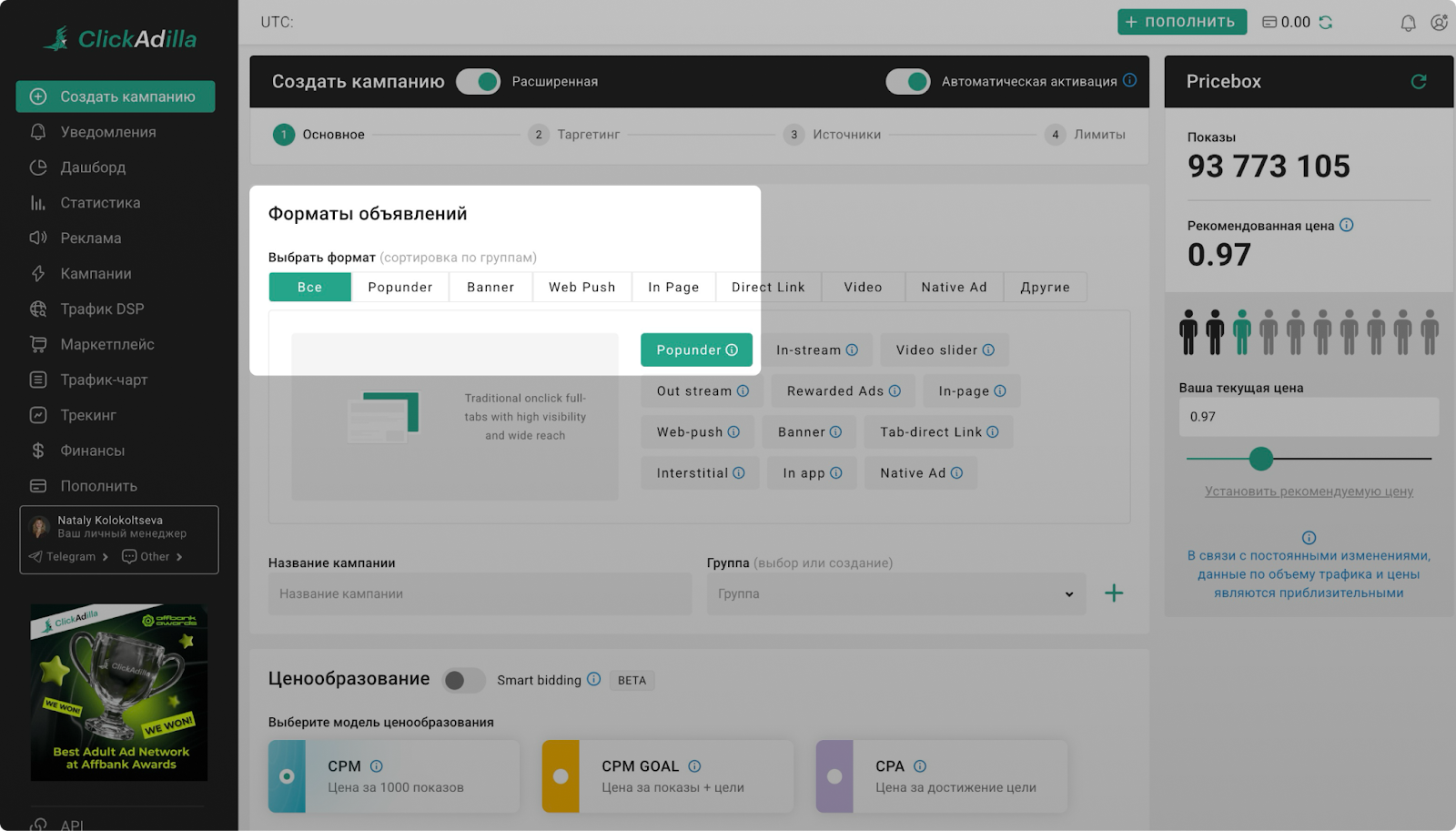Click the notification bell icon in top bar
The image size is (1456, 831).
click(1408, 23)
